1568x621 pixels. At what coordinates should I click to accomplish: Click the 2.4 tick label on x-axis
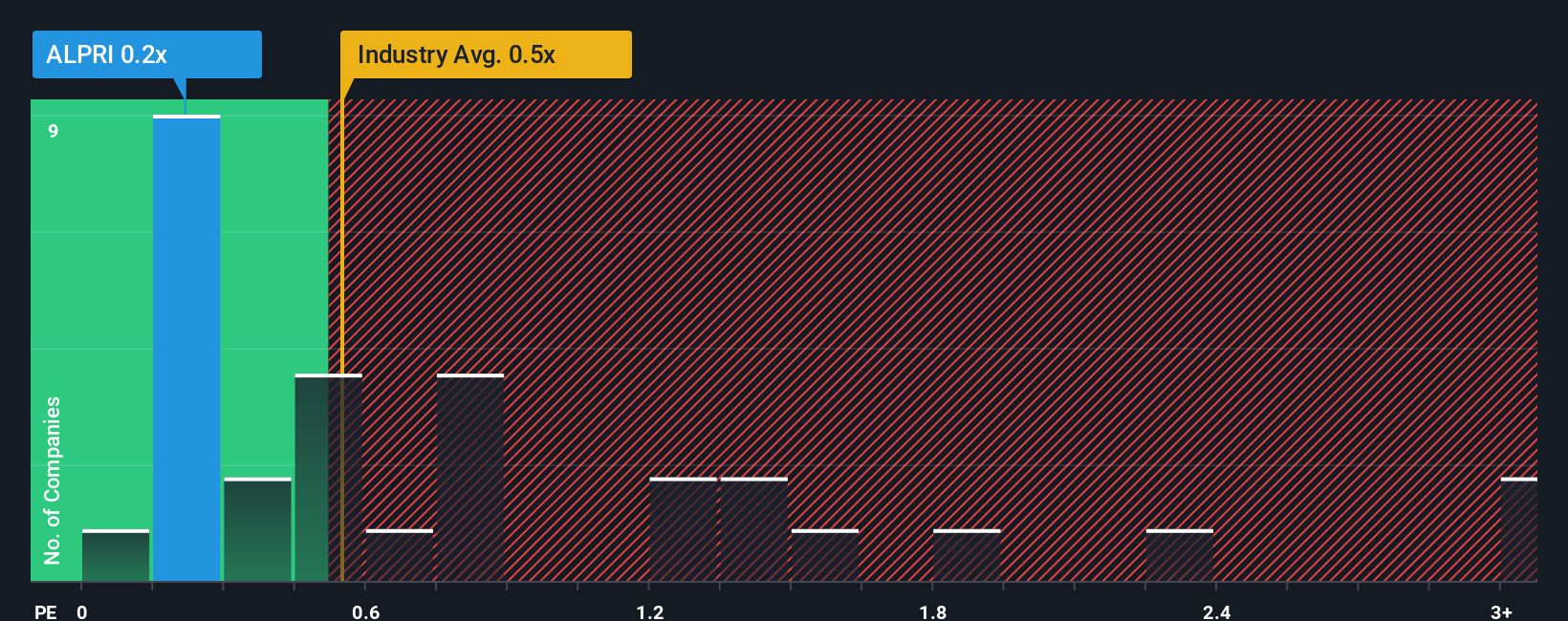[x=1216, y=611]
